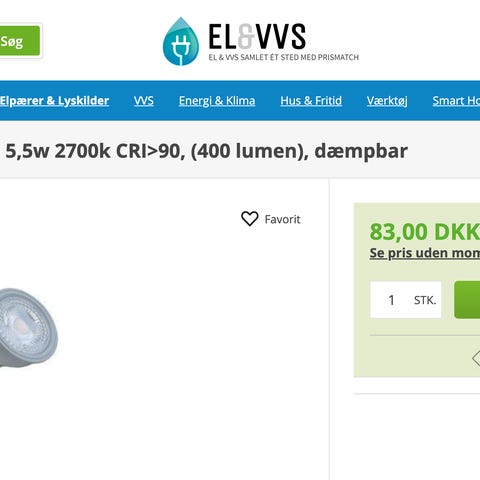This screenshot has height=480, width=480.
Task: Click the diamond icon in price box
Action: pyautogui.click(x=476, y=359)
